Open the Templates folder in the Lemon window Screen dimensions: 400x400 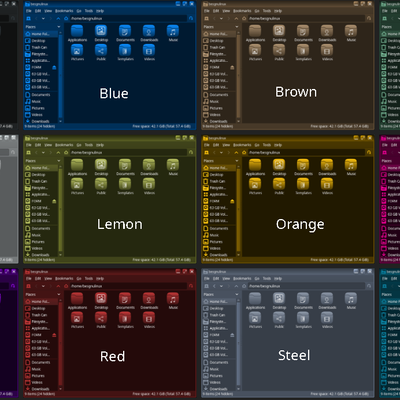point(125,184)
